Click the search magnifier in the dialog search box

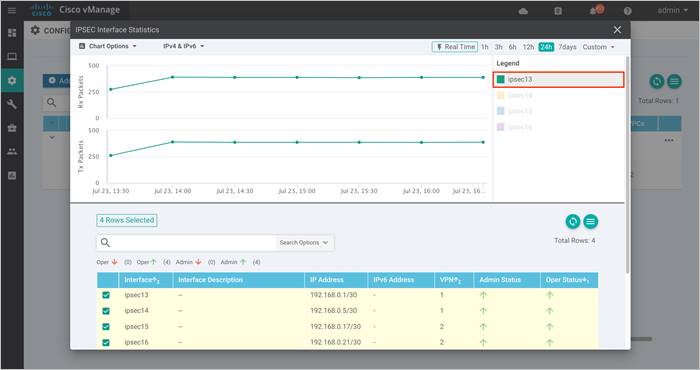coord(105,242)
